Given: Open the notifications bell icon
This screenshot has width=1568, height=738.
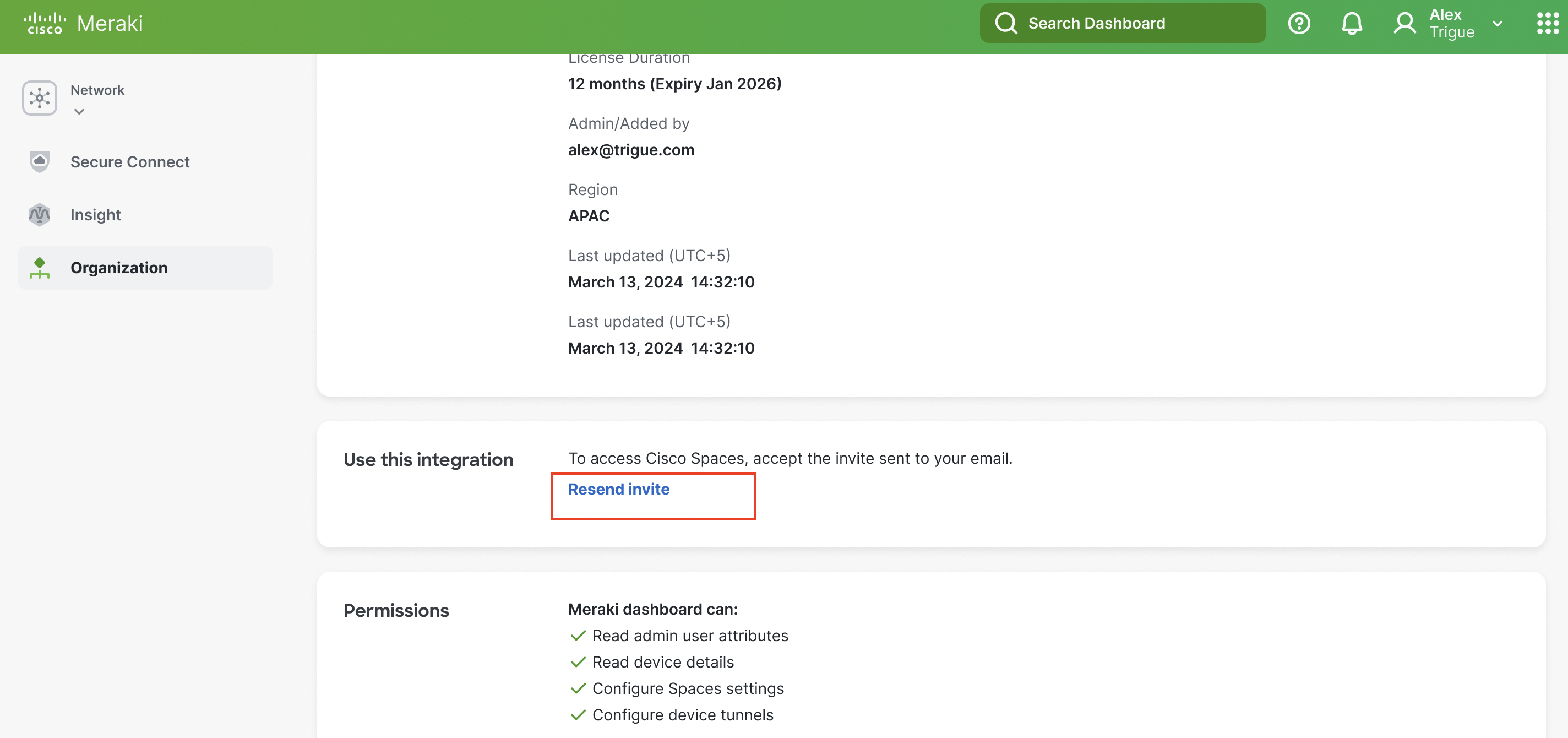Looking at the screenshot, I should [1352, 23].
